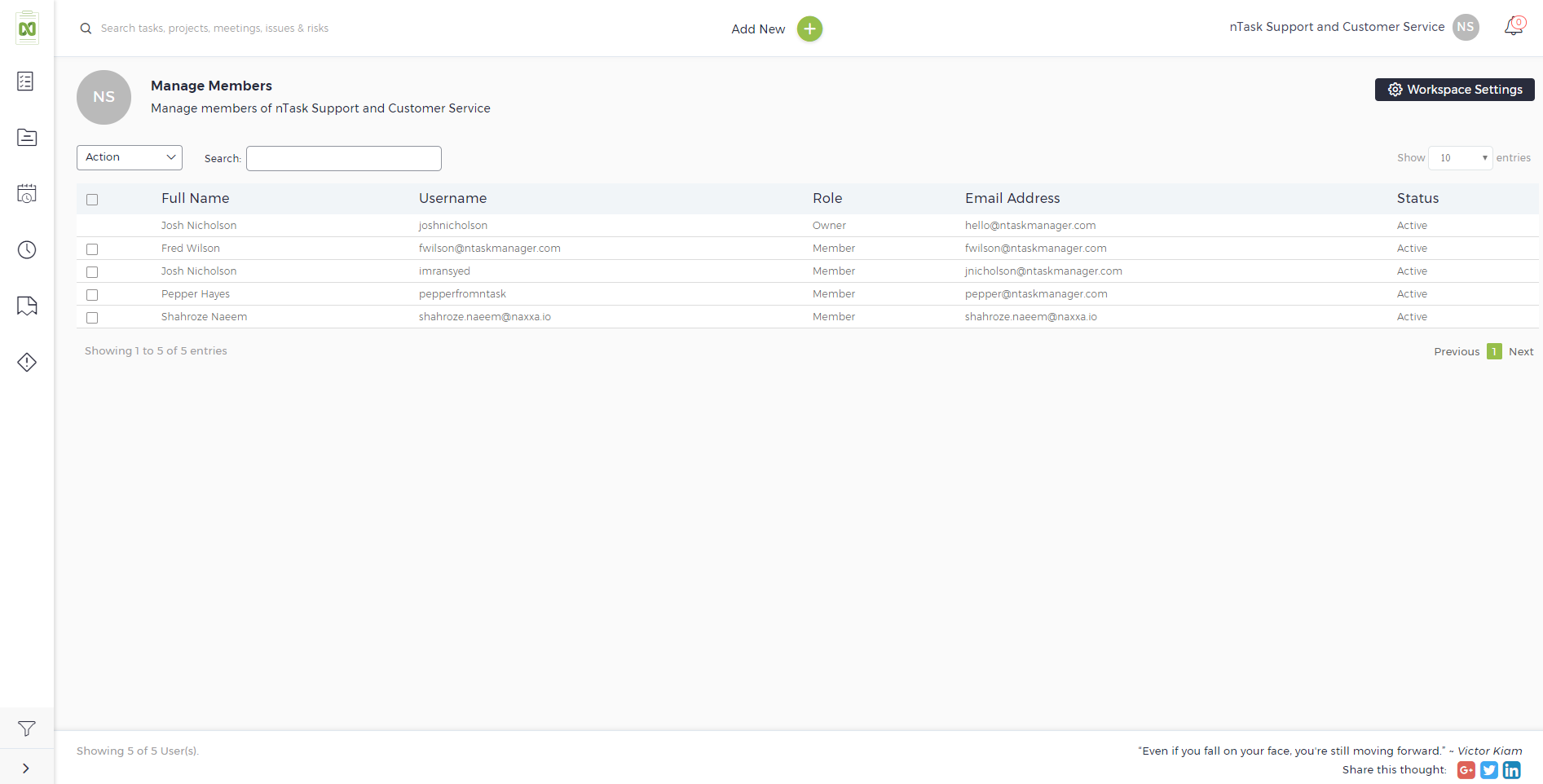Sort by Full Name column header

(x=195, y=198)
